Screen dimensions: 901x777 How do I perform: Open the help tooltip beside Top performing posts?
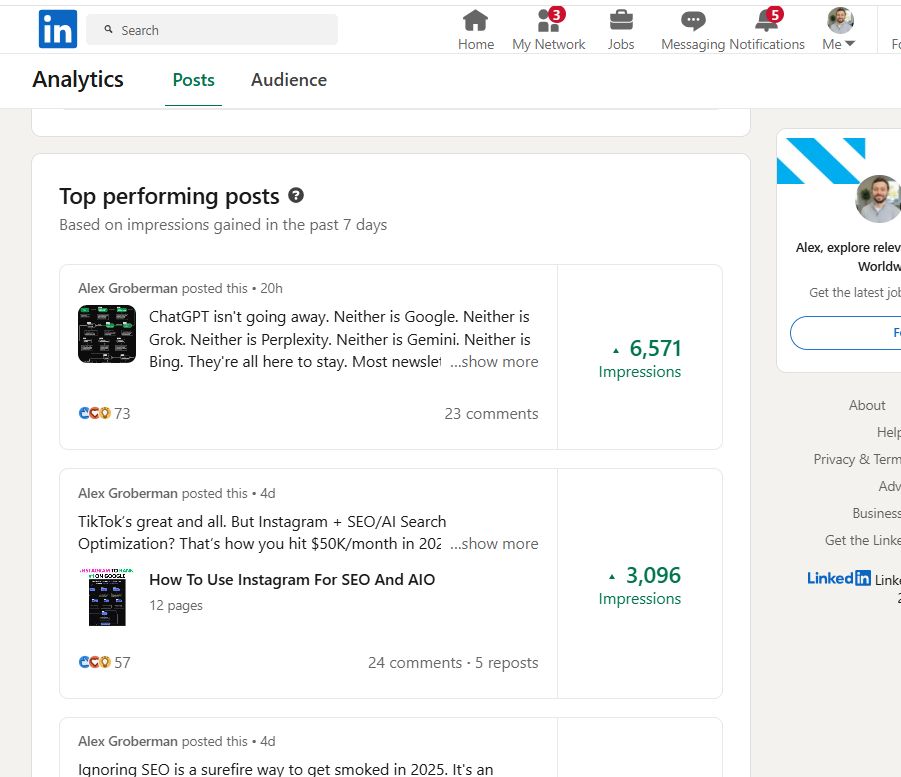click(x=295, y=196)
